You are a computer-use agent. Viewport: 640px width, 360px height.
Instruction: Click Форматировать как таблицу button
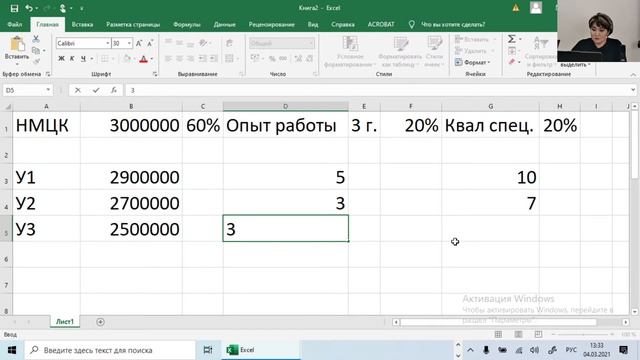pyautogui.click(x=399, y=51)
